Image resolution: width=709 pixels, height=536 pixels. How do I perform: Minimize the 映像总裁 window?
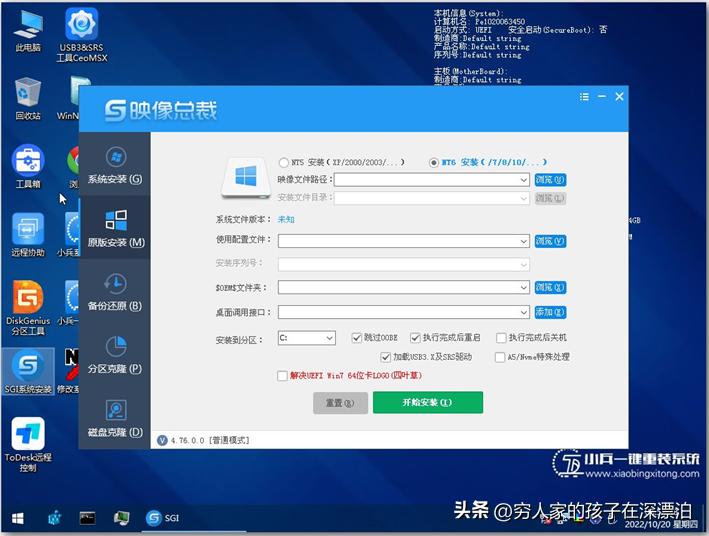click(x=602, y=96)
